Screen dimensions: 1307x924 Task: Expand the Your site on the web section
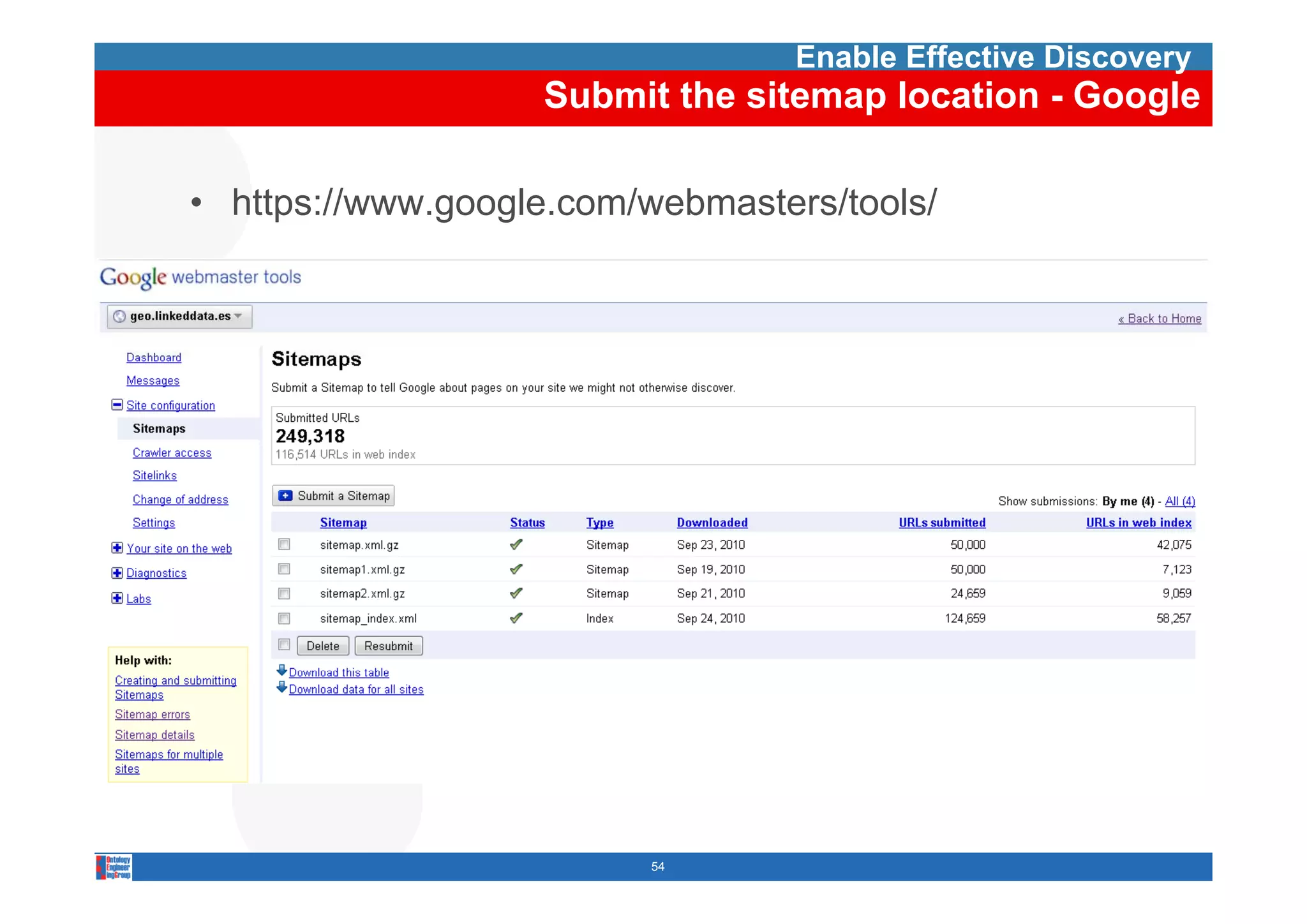[x=117, y=548]
